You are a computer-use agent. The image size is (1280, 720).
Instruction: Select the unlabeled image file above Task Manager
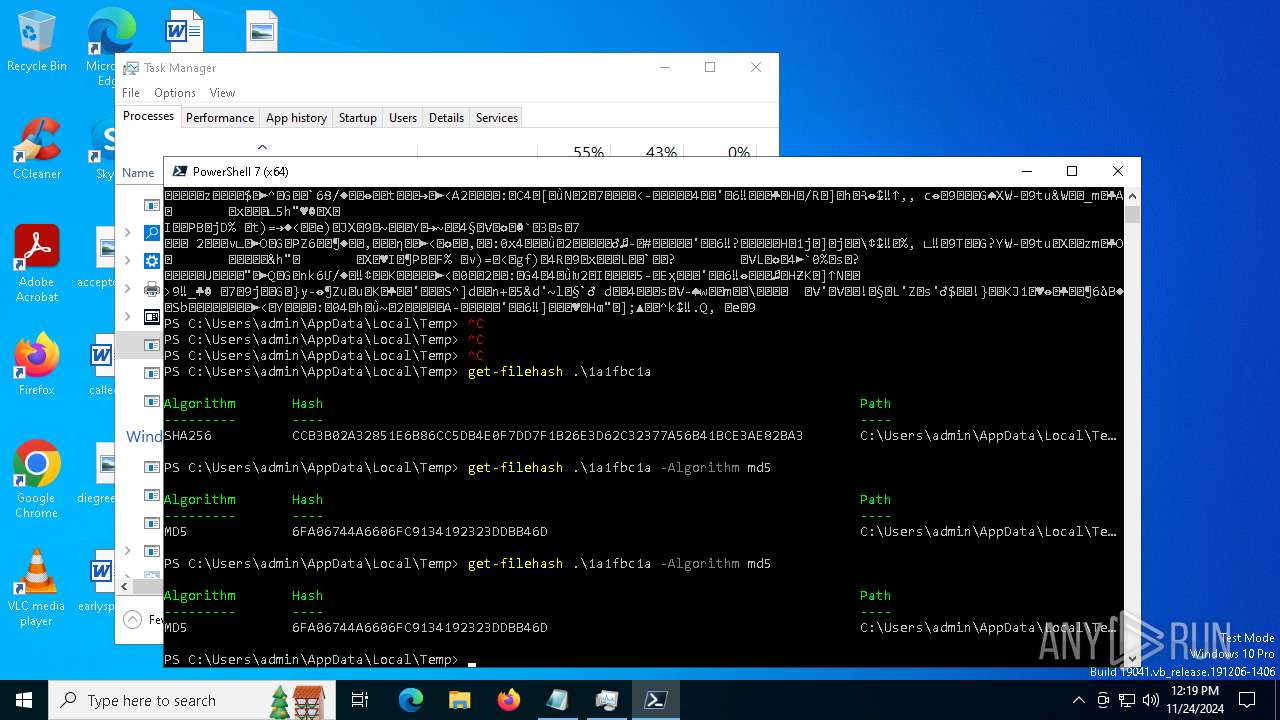tap(262, 30)
